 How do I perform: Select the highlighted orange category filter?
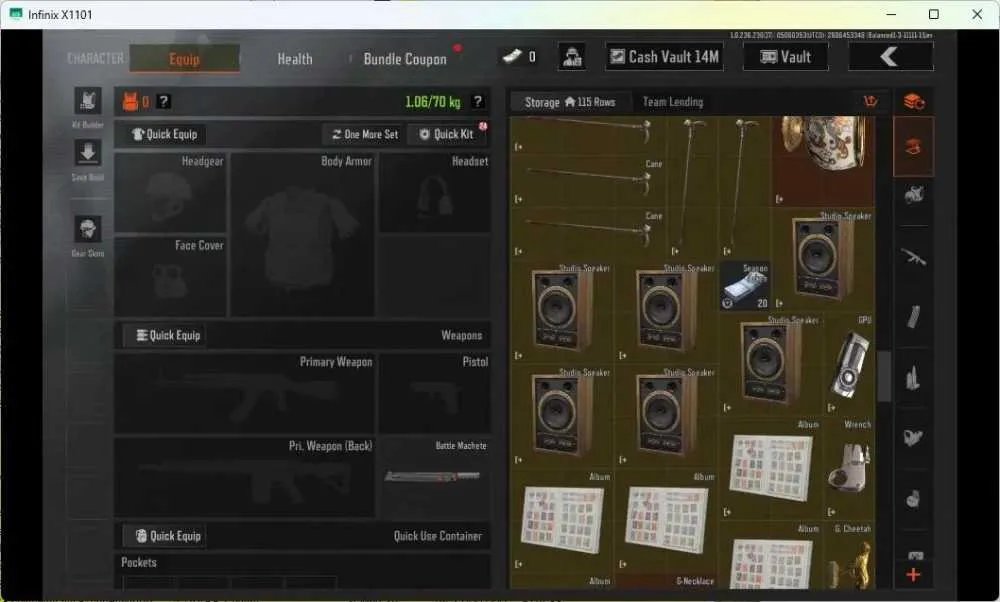coord(913,147)
